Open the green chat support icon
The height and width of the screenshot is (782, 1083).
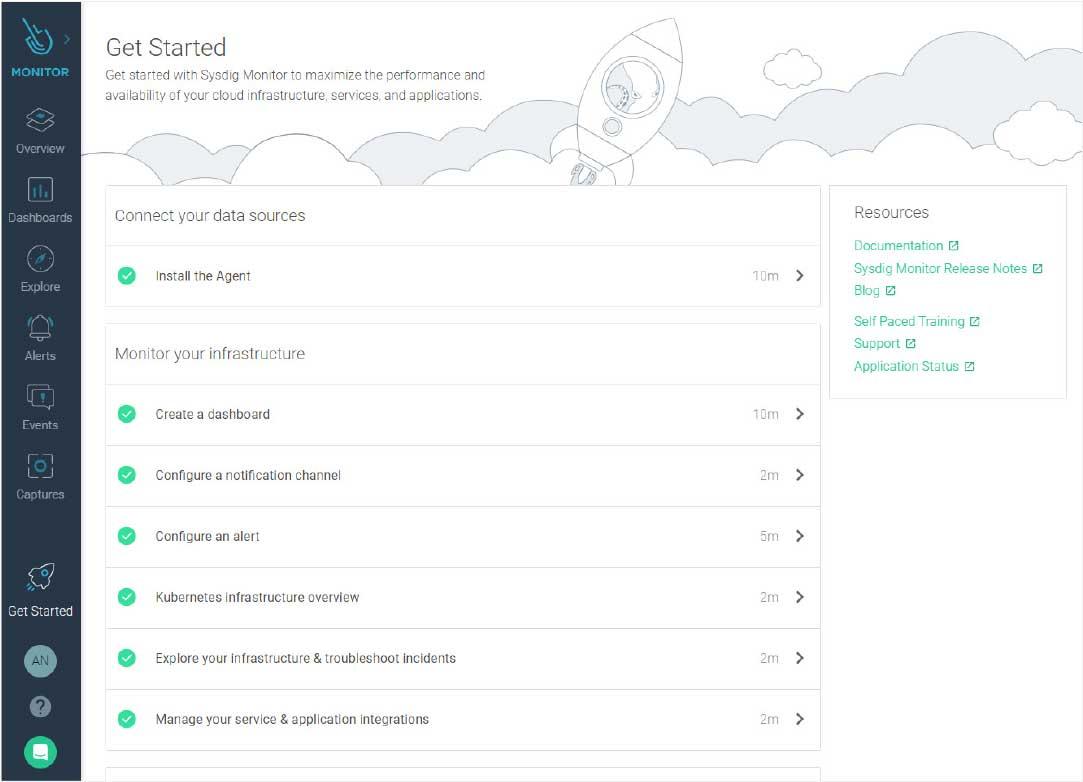(40, 752)
